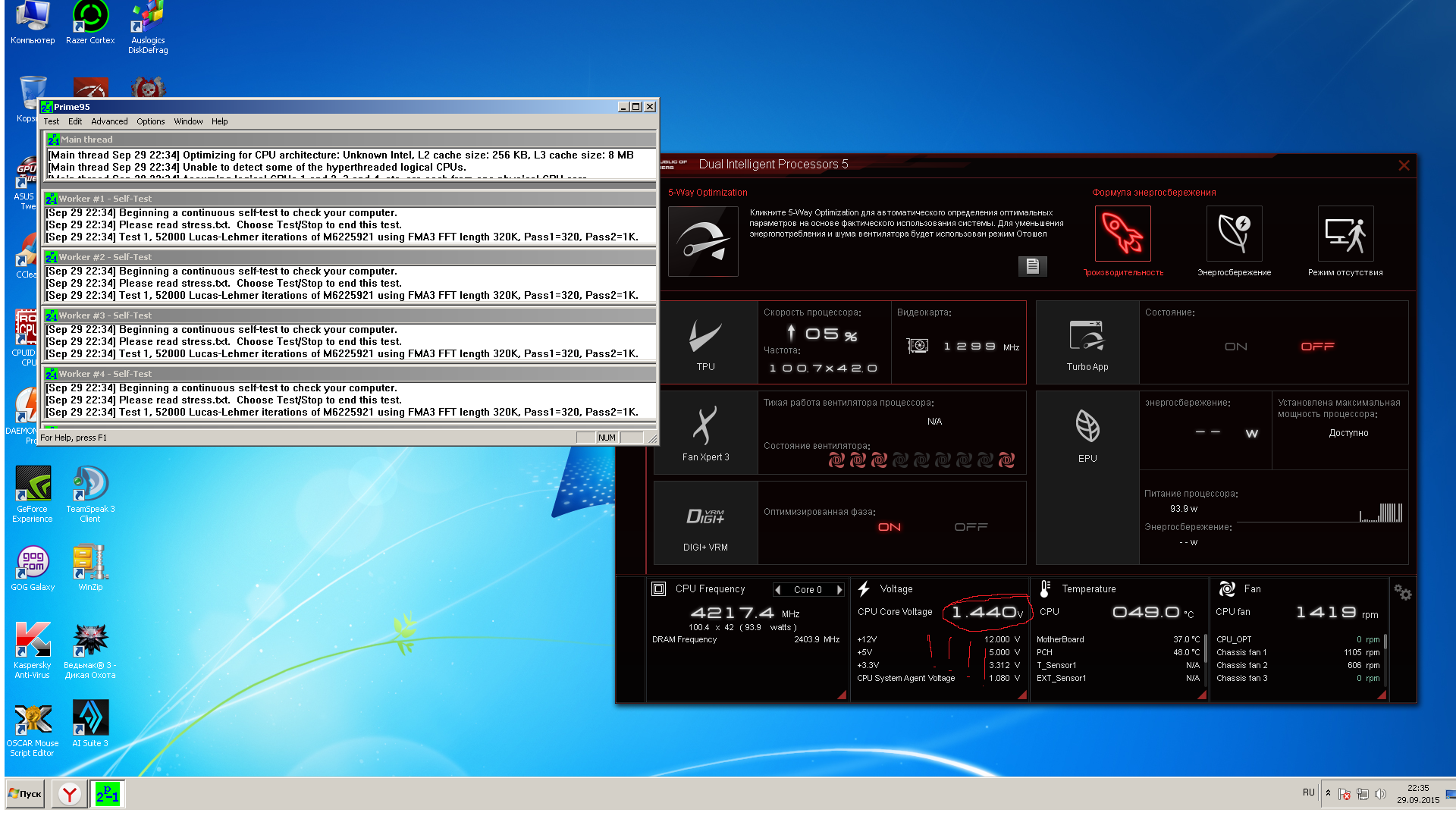Open the monitor settings gear icon
The width and height of the screenshot is (1456, 819).
[x=1402, y=593]
